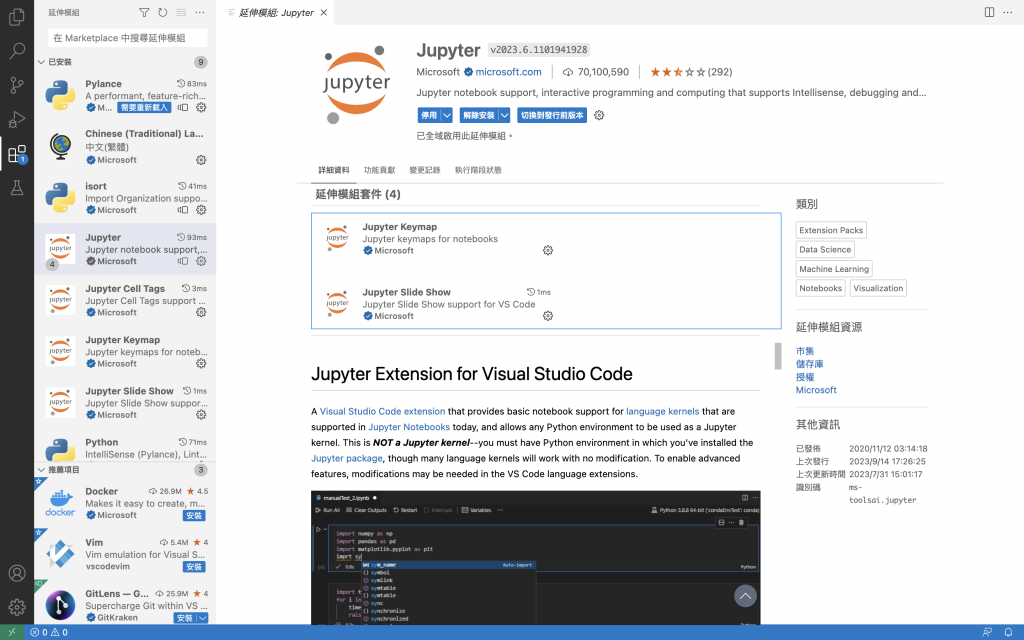
Task: Open the microsoft.com publisher link
Action: coord(508,72)
